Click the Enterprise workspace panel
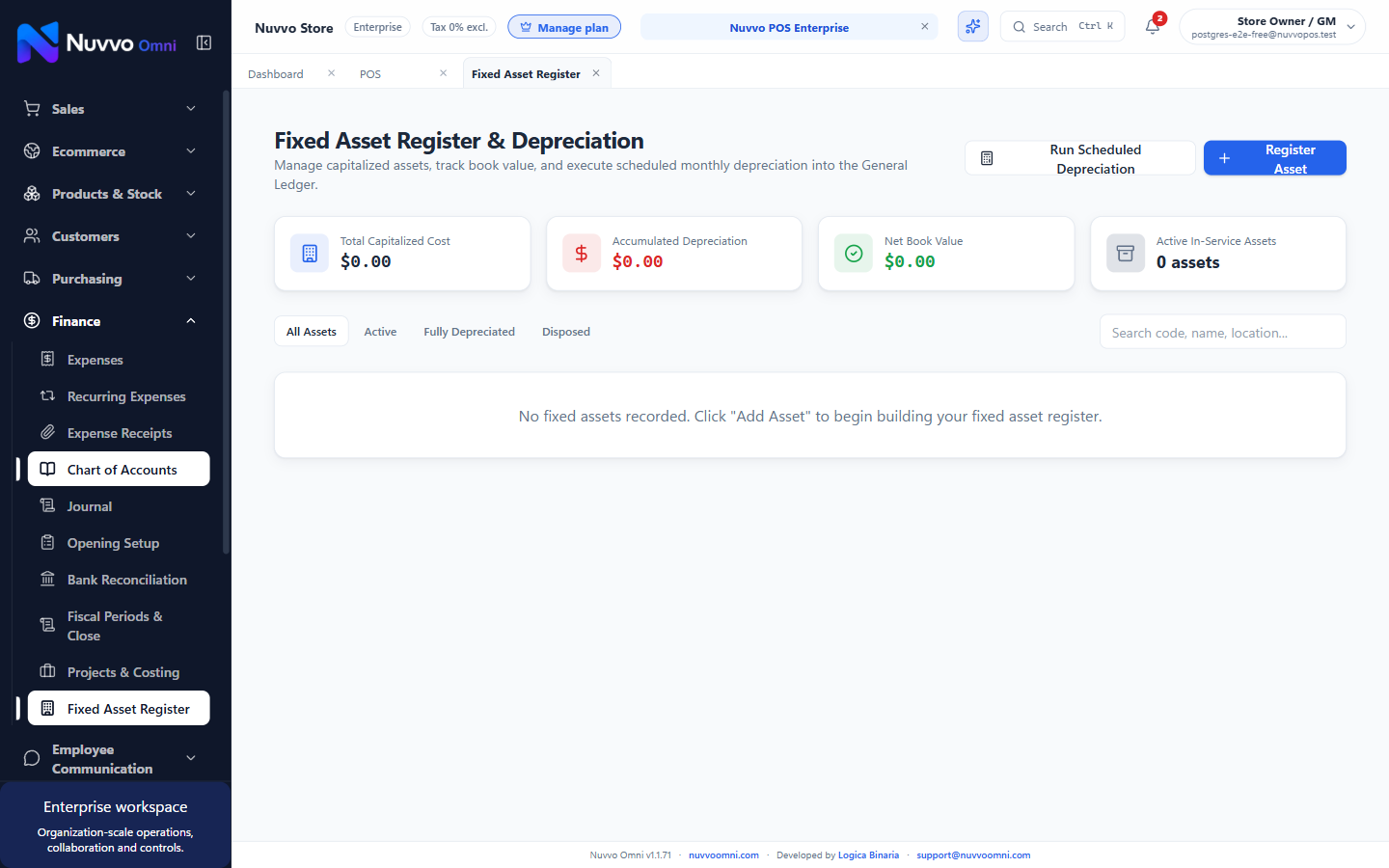 116,826
